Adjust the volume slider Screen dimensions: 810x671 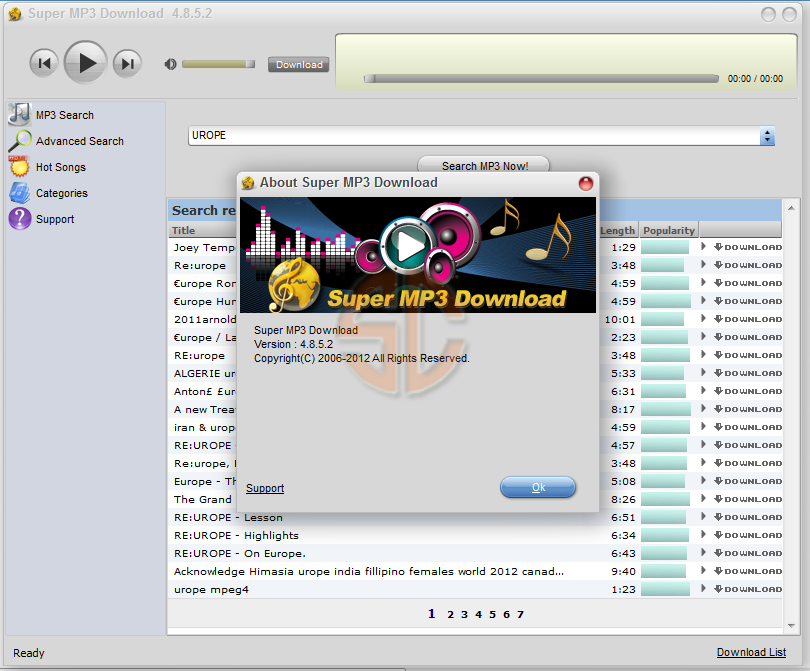(x=219, y=64)
